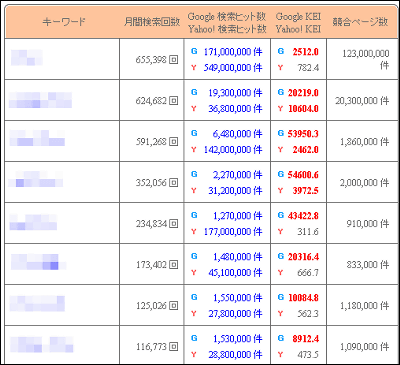Viewport: 400px width, 365px height.
Task: Click the icon next to 591,268 searches
Action: tap(173, 142)
